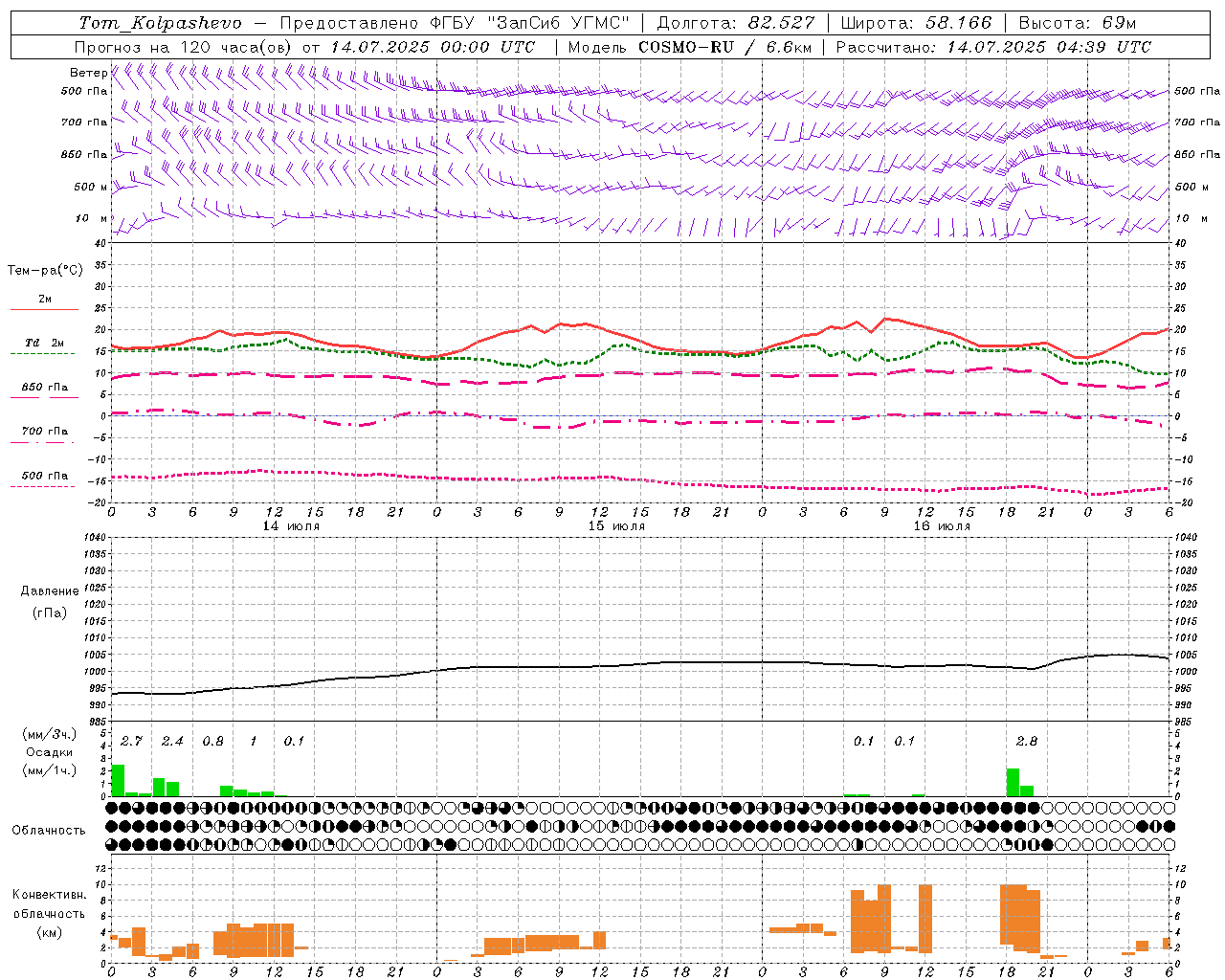Click the Ветер wind panel label
1225x980 pixels.
point(88,73)
